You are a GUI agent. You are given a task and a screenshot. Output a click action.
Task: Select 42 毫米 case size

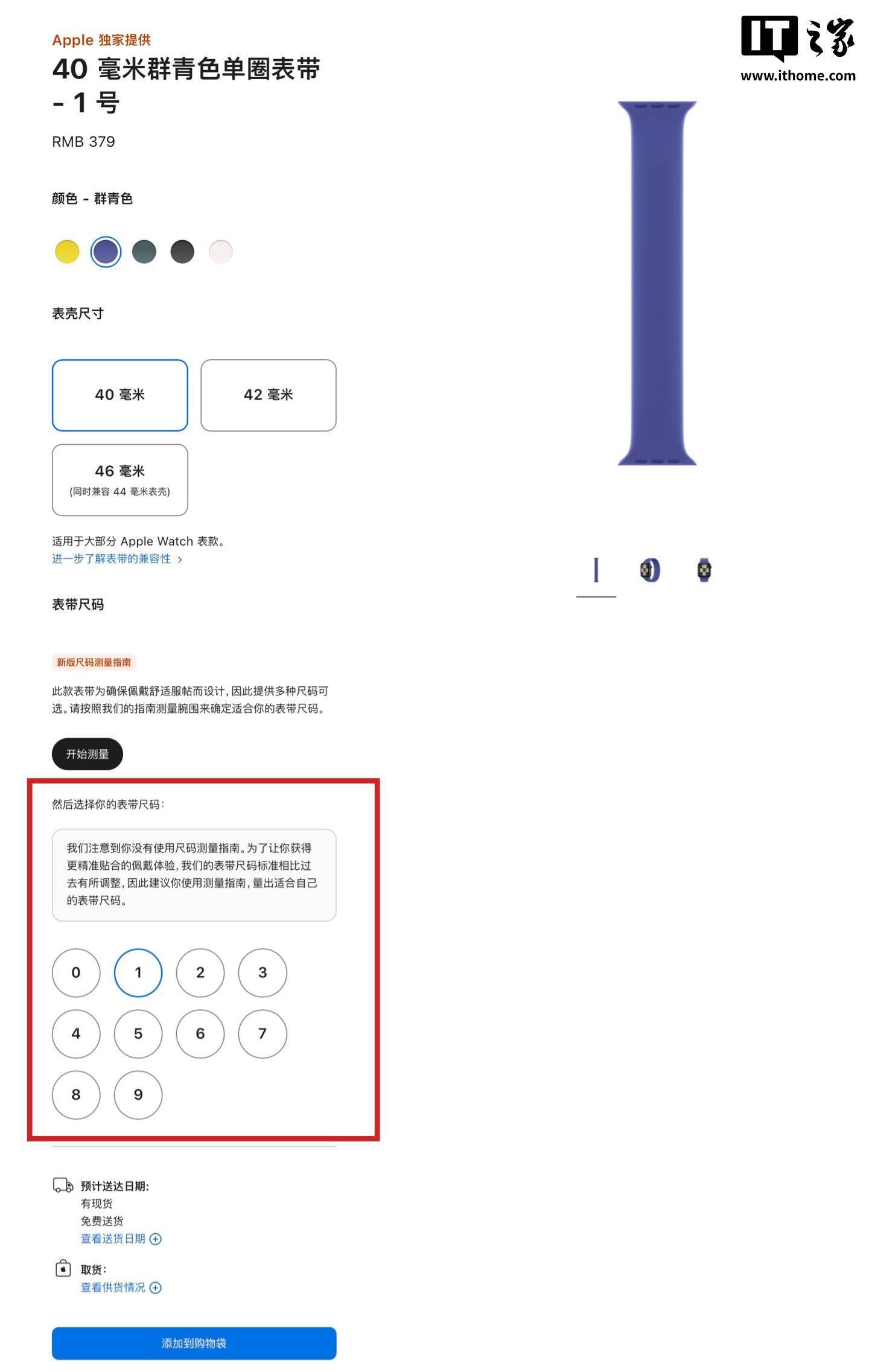[269, 395]
